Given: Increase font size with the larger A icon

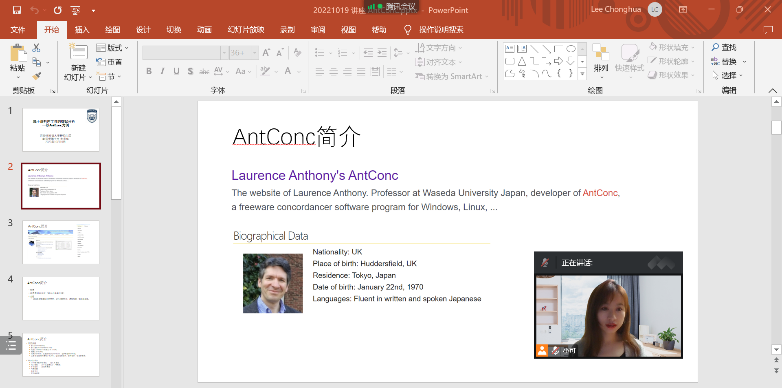Looking at the screenshot, I should tap(266, 53).
